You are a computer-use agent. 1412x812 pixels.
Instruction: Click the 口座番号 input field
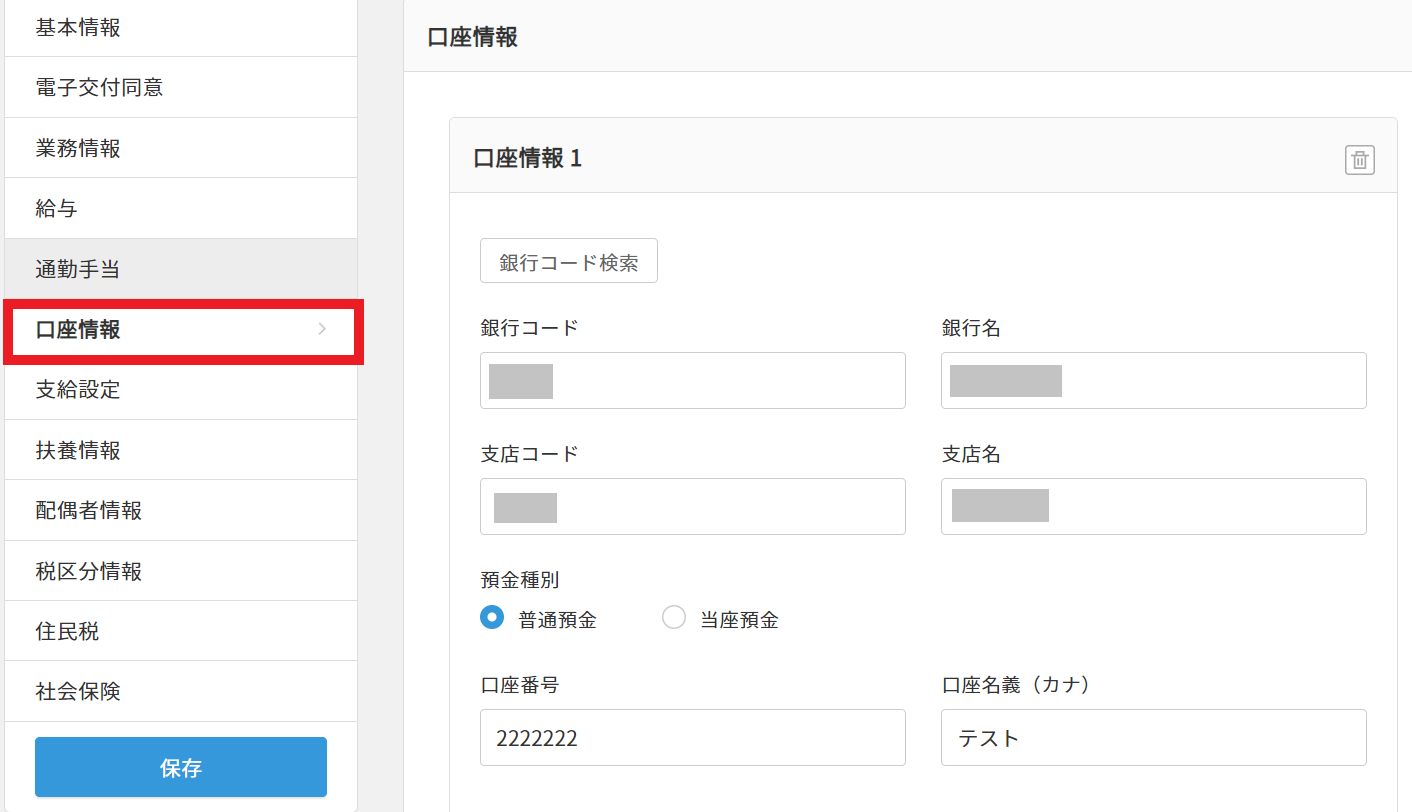[692, 737]
